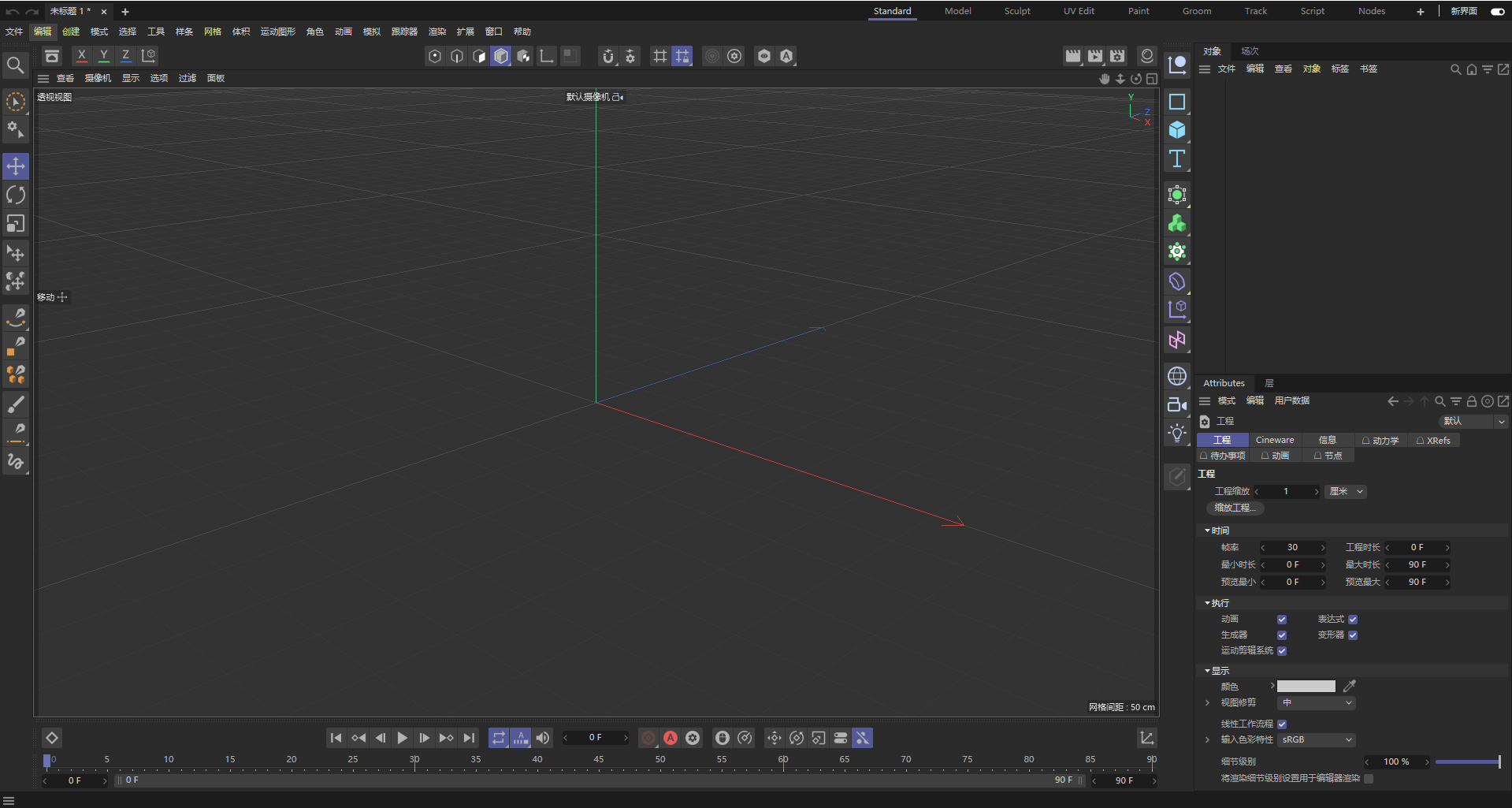Image resolution: width=1512 pixels, height=808 pixels.
Task: Select the rectangle spline tool icon
Action: pyautogui.click(x=1177, y=102)
